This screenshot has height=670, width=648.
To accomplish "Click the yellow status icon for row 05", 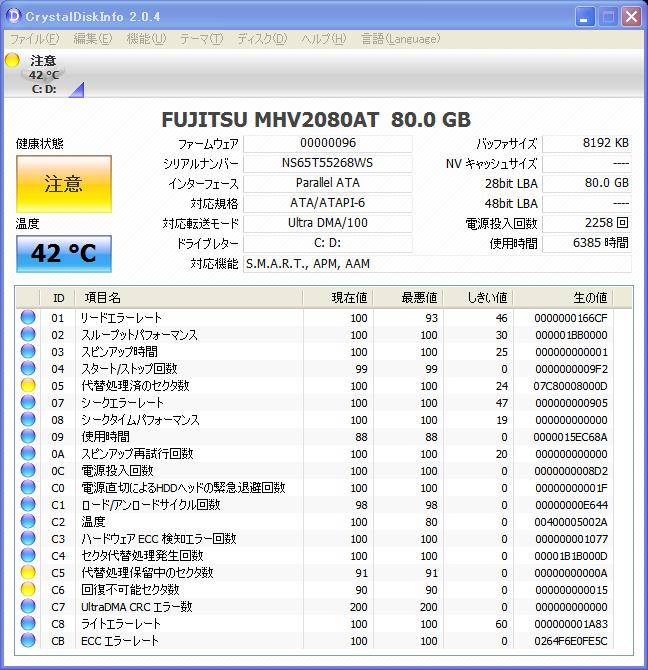I will (28, 385).
